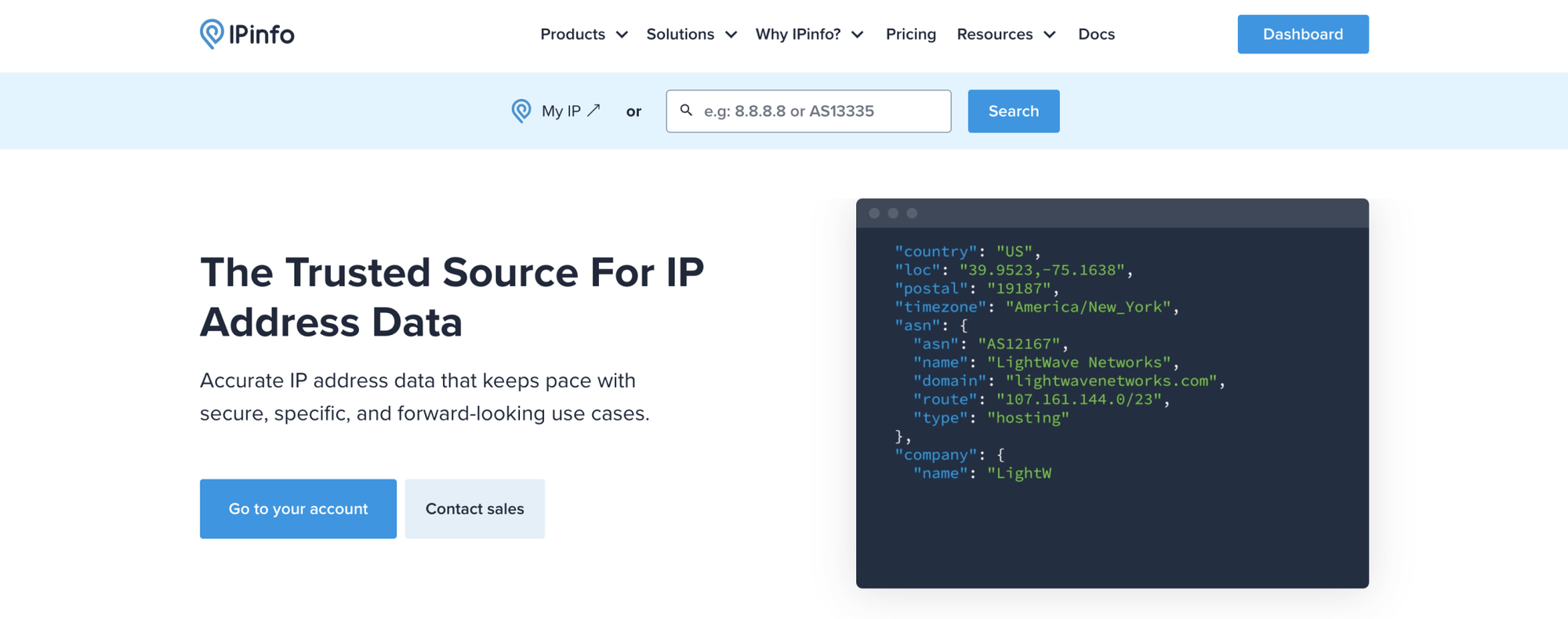Expand the Why IPinfo? chevron
The width and height of the screenshot is (1568, 619).
857,35
